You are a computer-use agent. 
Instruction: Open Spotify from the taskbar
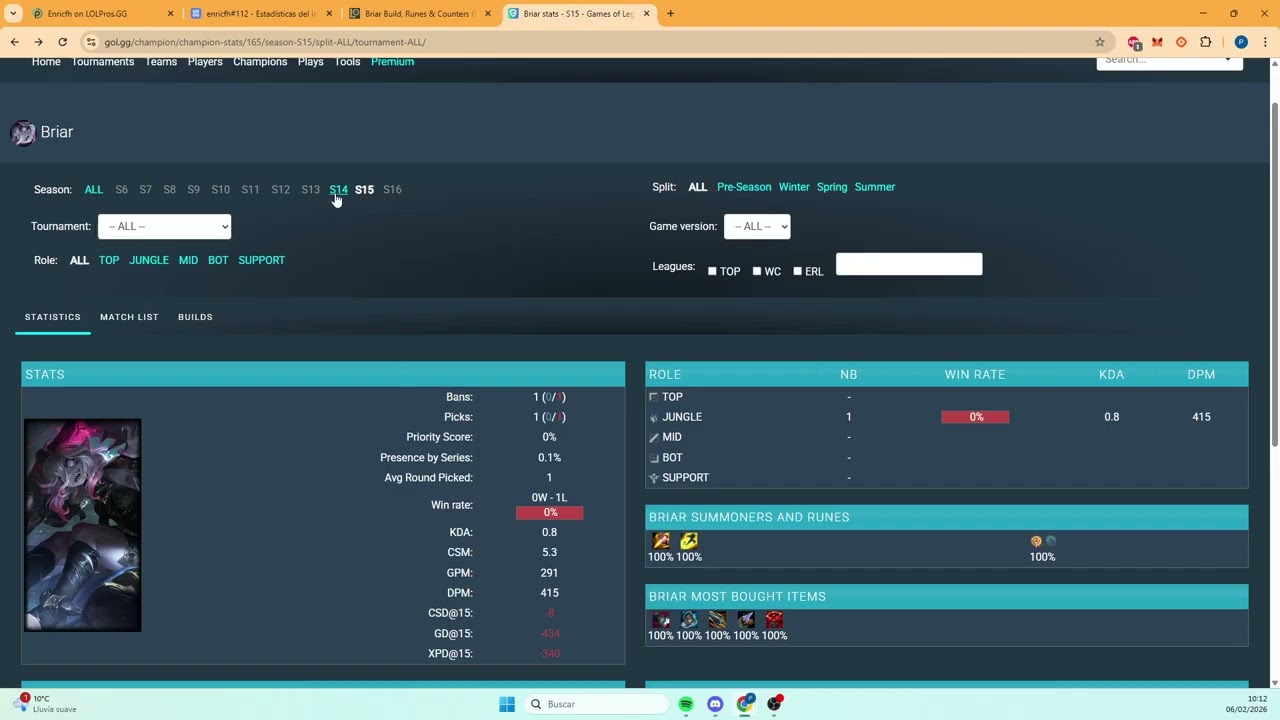686,704
